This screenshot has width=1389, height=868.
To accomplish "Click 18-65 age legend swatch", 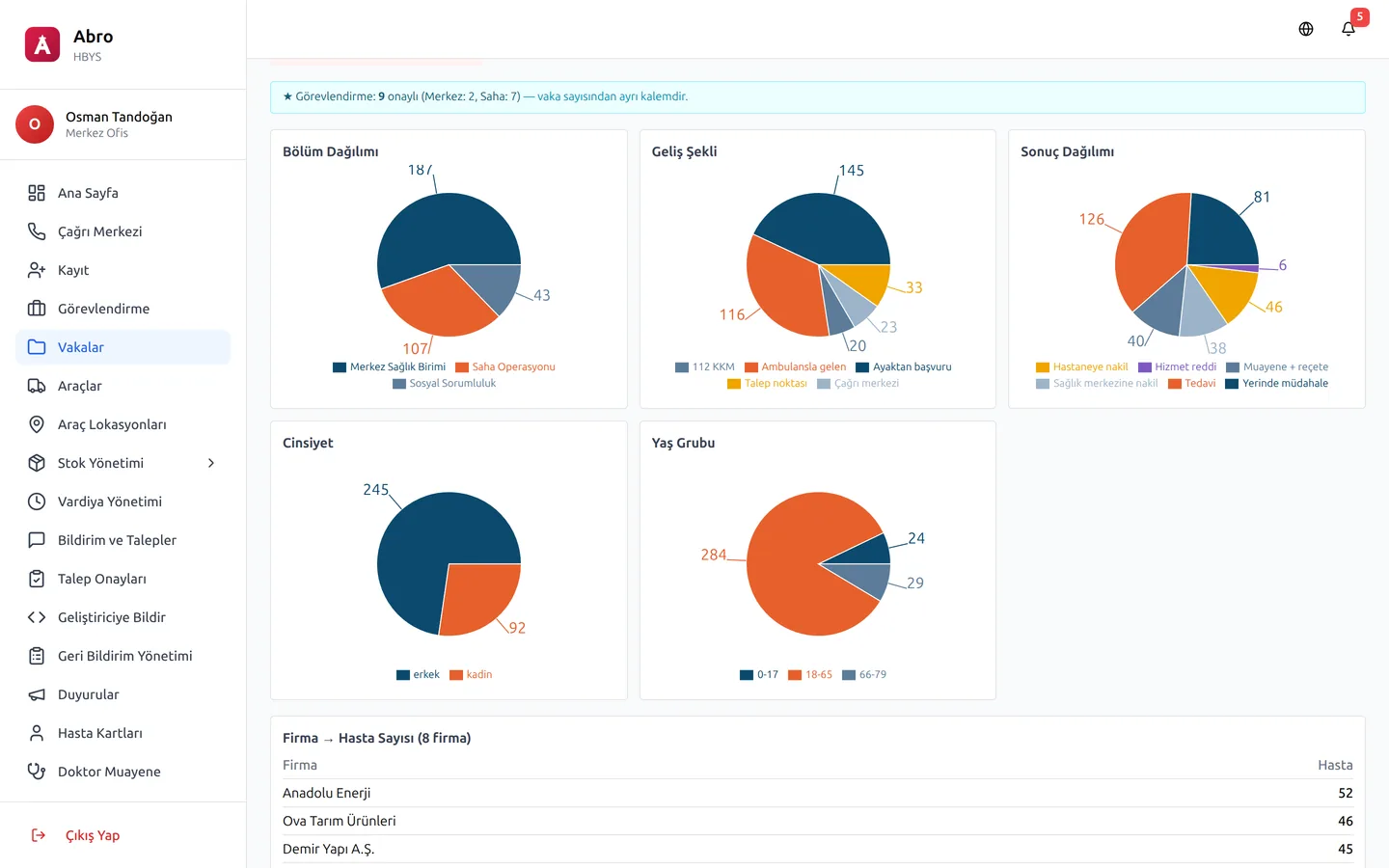I will click(795, 675).
